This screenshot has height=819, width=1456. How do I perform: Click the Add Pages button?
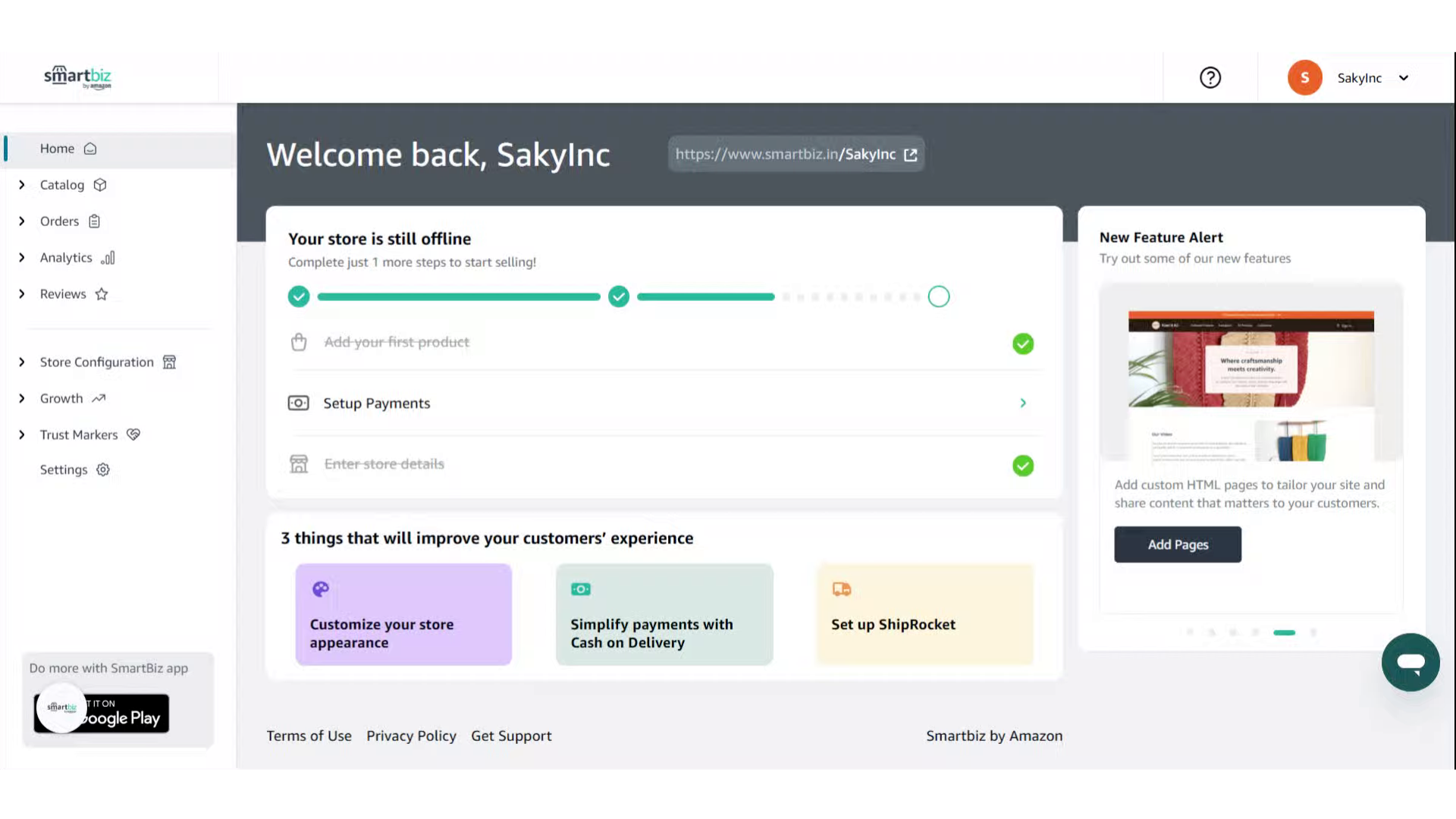[1178, 544]
